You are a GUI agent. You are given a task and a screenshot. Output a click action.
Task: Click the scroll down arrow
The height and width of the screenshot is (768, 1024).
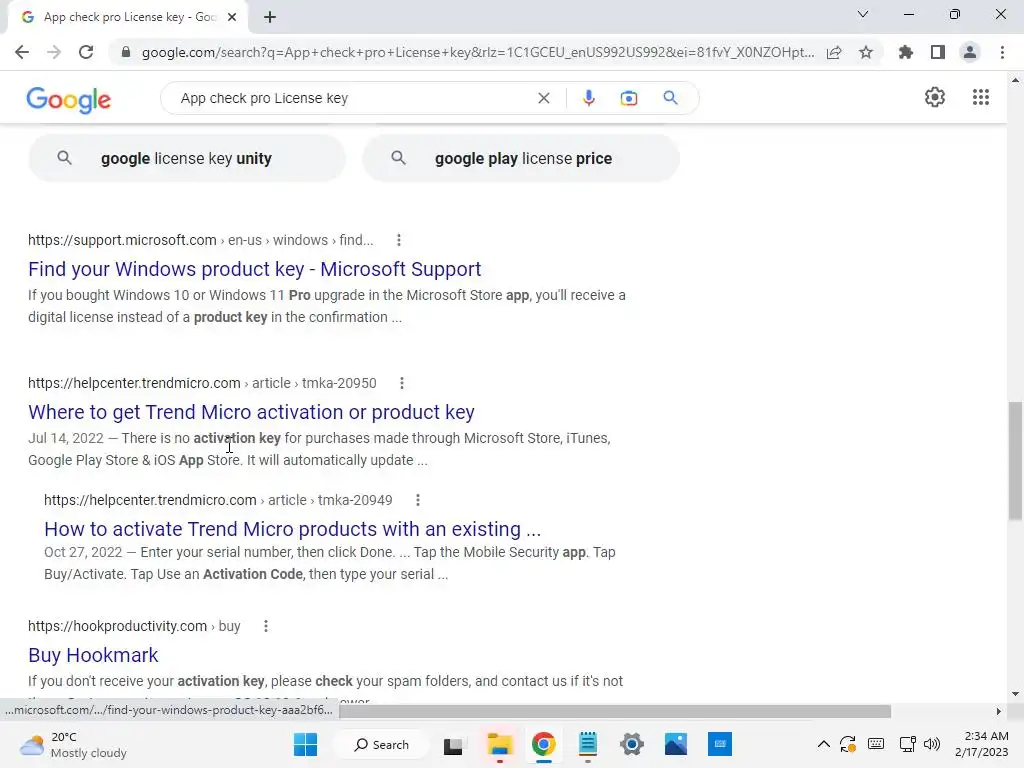click(1015, 694)
